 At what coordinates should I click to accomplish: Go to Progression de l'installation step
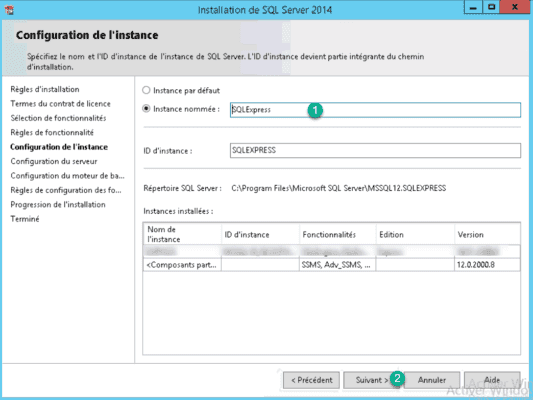[x=58, y=205]
